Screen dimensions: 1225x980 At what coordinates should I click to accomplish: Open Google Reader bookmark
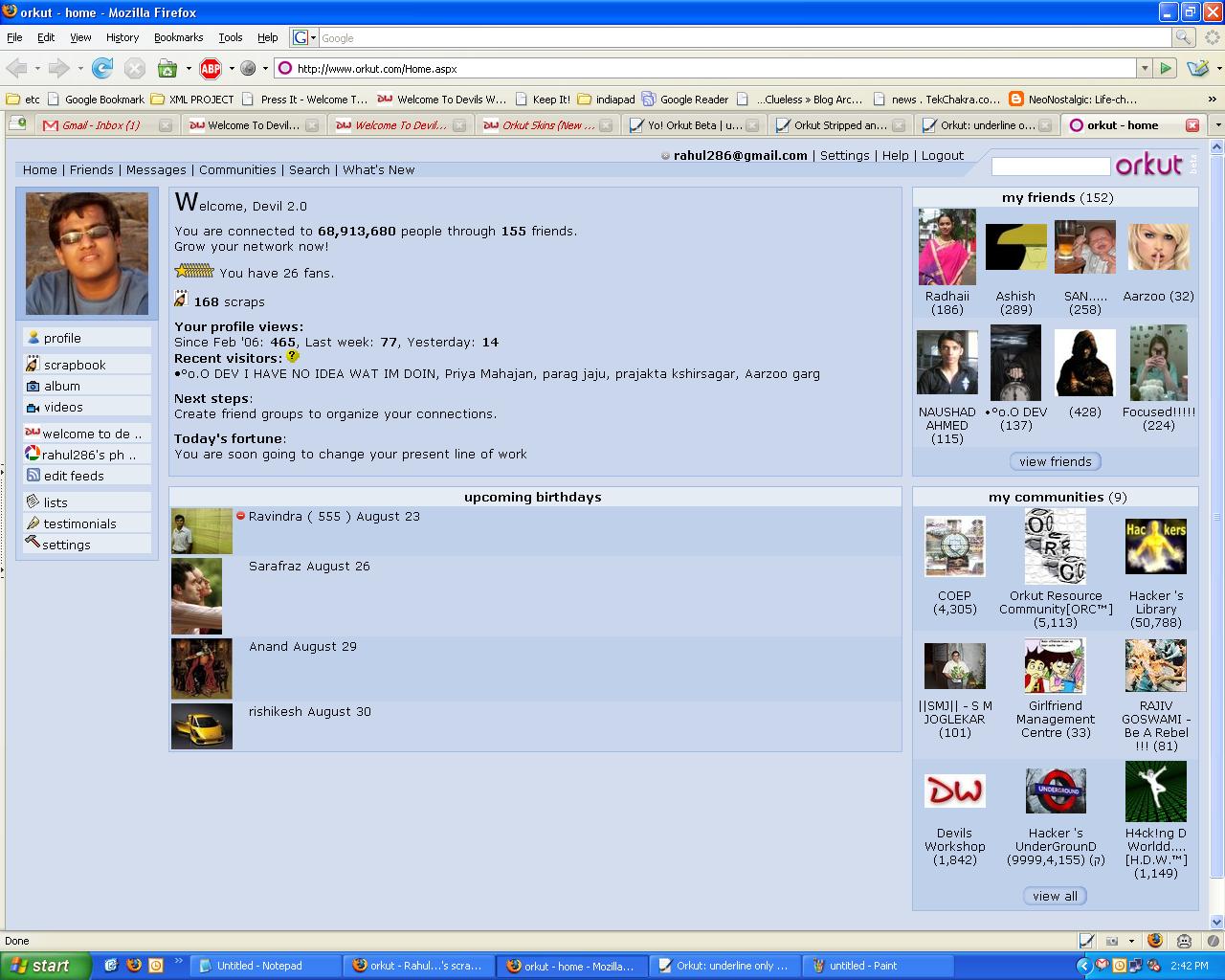(685, 100)
